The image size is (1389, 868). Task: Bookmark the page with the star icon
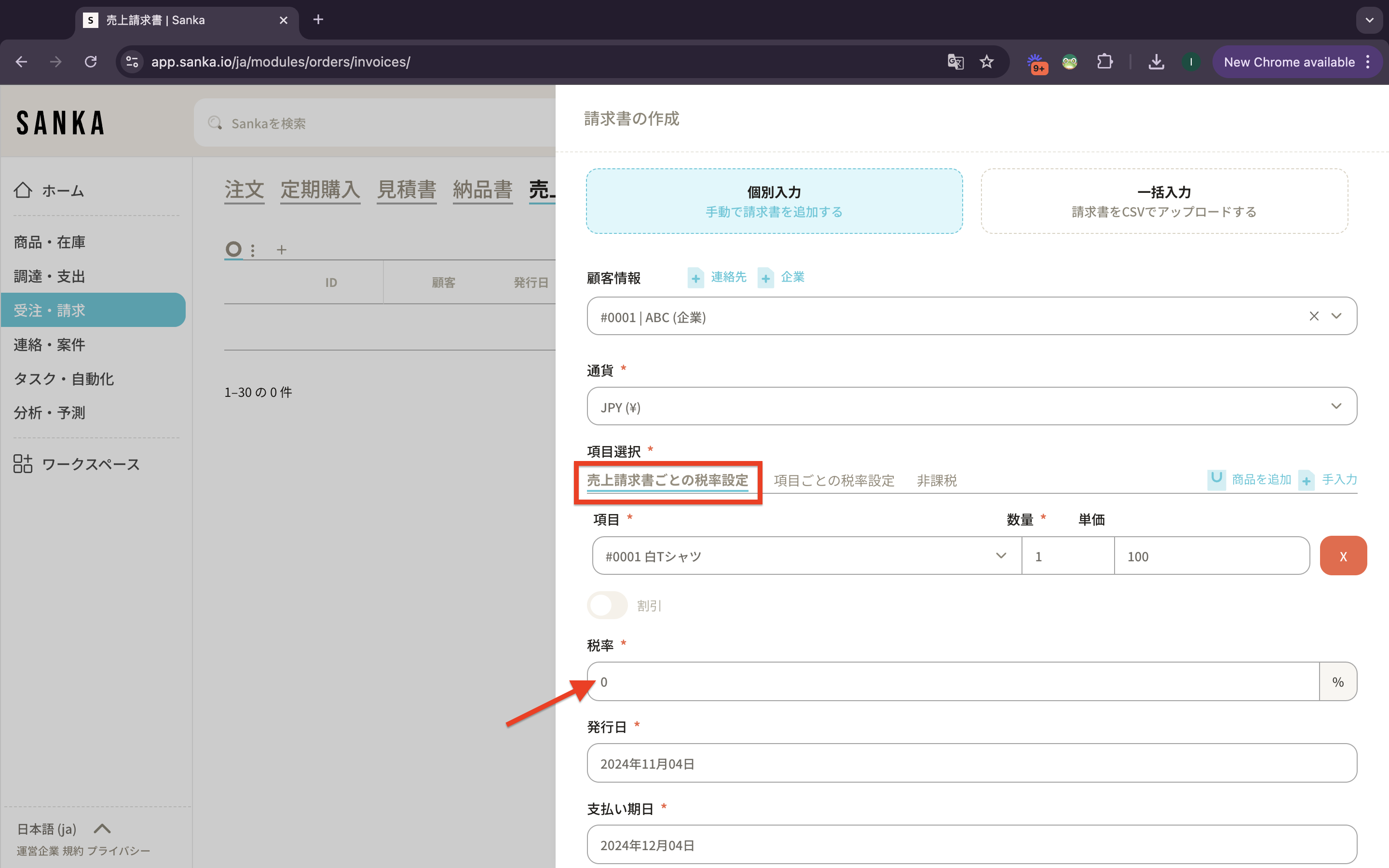987,62
